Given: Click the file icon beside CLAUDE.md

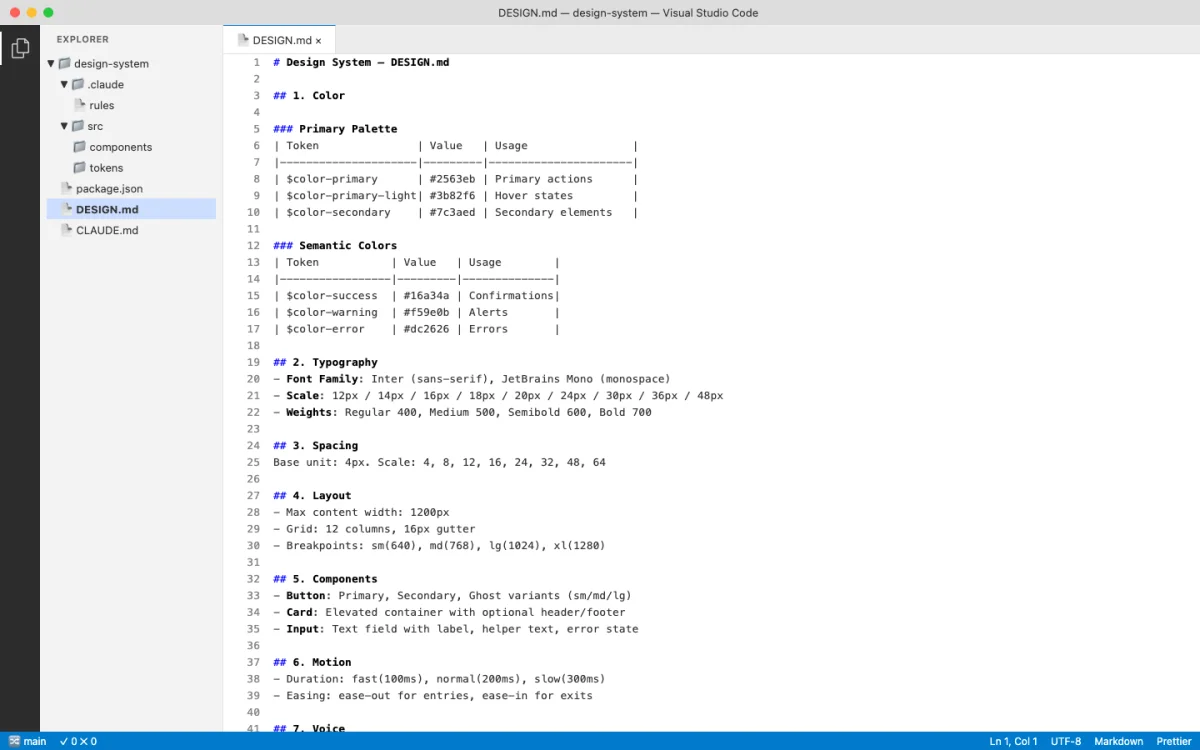Looking at the screenshot, I should pos(67,230).
